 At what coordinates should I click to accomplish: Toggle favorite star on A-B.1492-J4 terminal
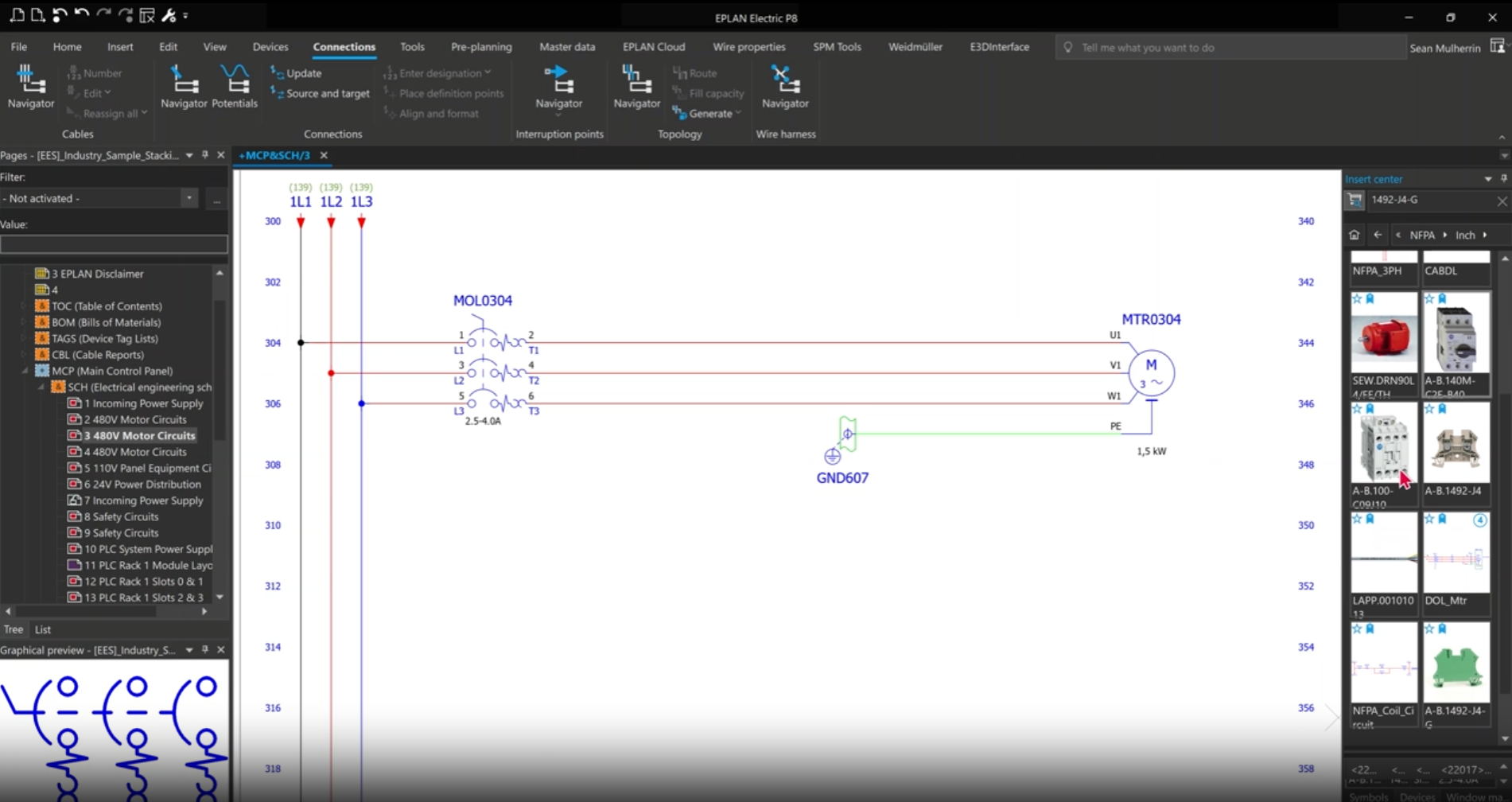pyautogui.click(x=1429, y=409)
